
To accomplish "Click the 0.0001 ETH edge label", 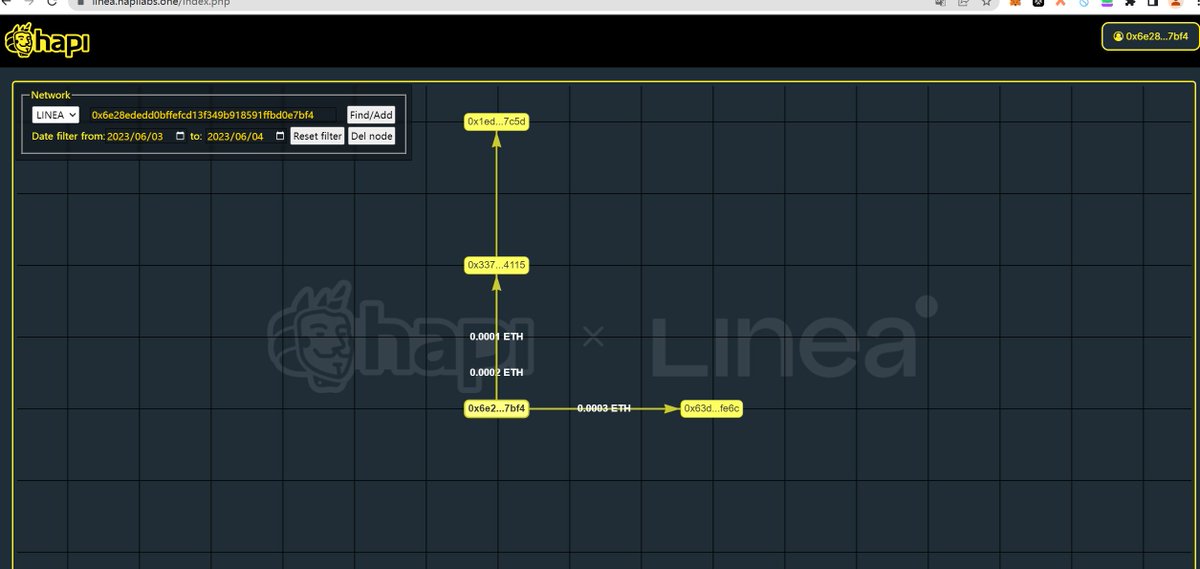I will pos(496,337).
